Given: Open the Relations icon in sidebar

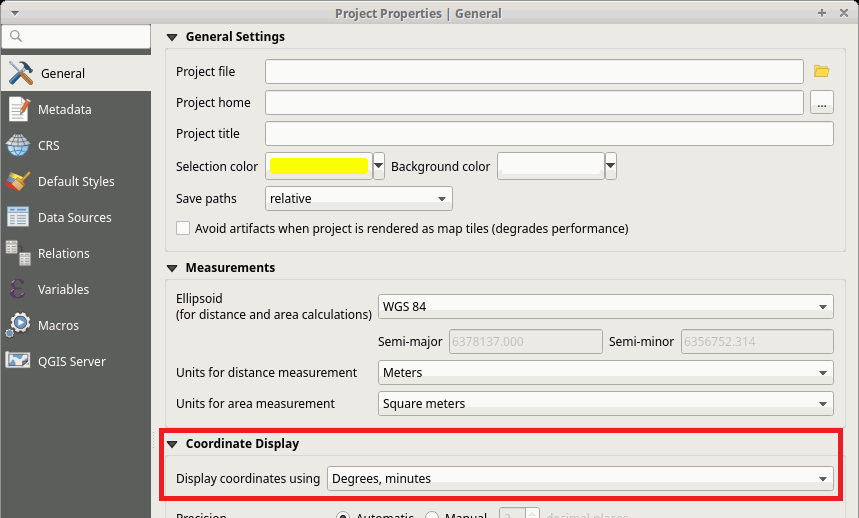Looking at the screenshot, I should click(x=18, y=253).
